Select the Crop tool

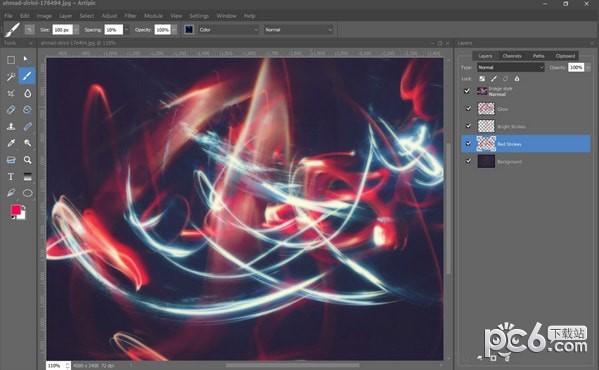pyautogui.click(x=11, y=93)
